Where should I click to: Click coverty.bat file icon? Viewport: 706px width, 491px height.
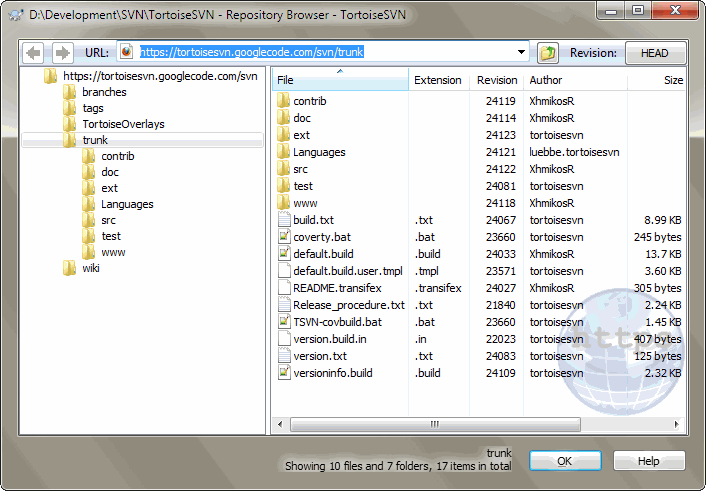coord(284,237)
